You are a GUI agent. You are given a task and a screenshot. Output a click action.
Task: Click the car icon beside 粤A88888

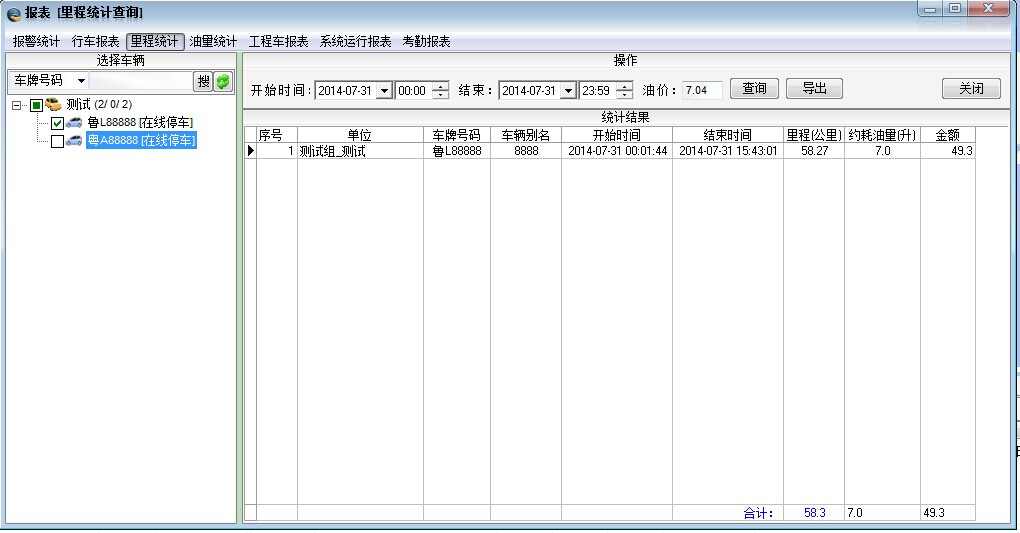click(x=75, y=141)
